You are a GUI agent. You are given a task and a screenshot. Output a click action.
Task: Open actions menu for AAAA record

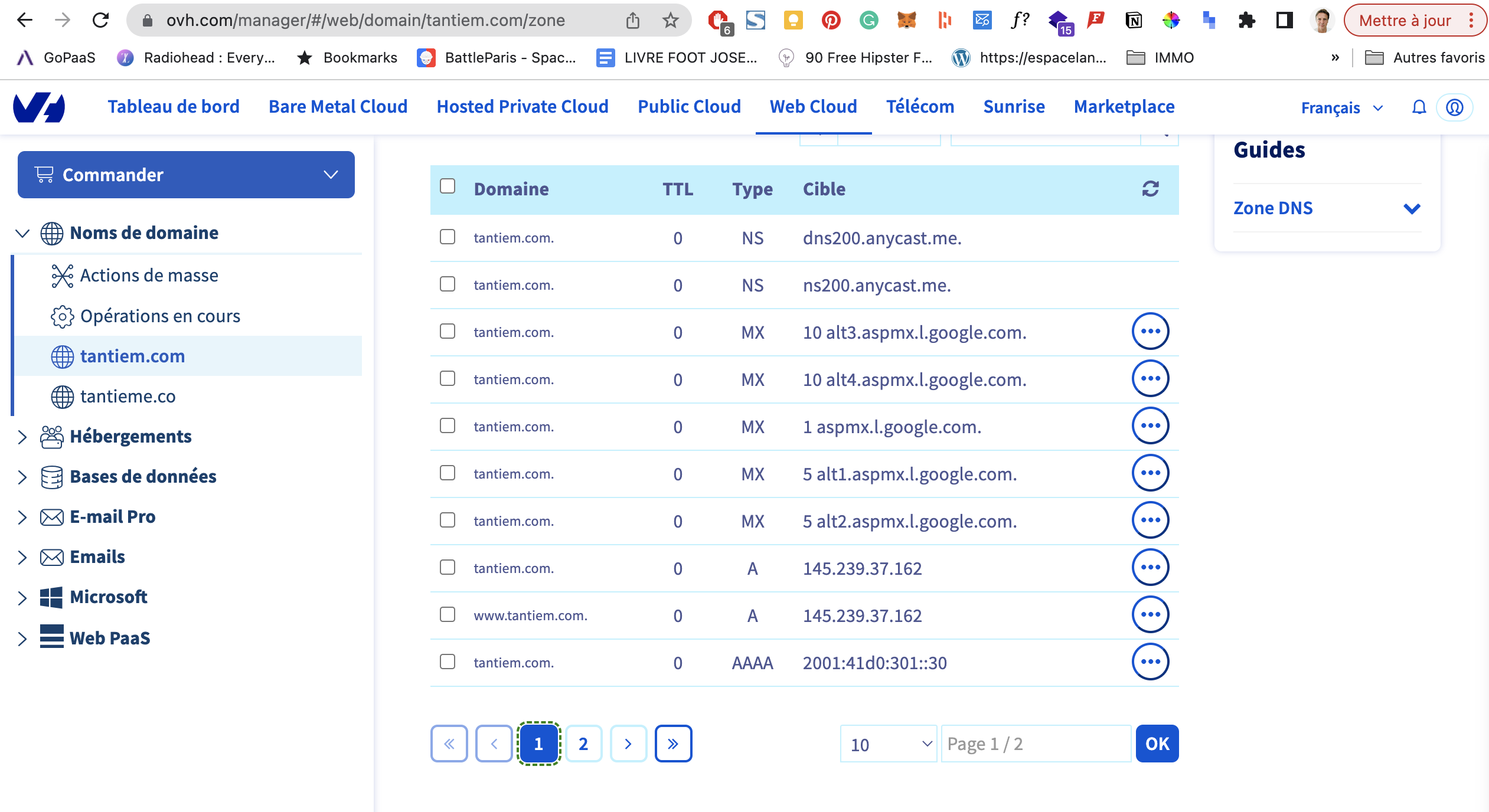click(x=1150, y=662)
